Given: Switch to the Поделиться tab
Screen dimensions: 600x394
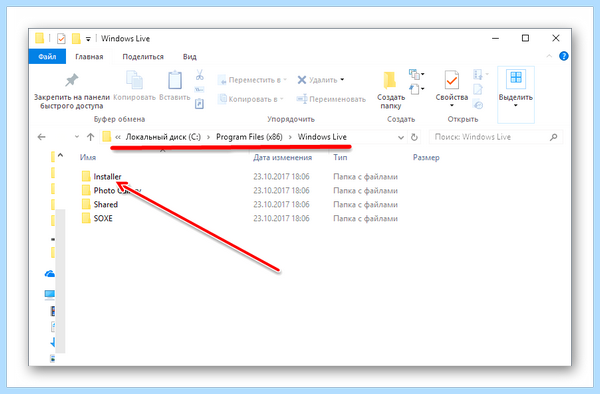Looking at the screenshot, I should point(143,57).
